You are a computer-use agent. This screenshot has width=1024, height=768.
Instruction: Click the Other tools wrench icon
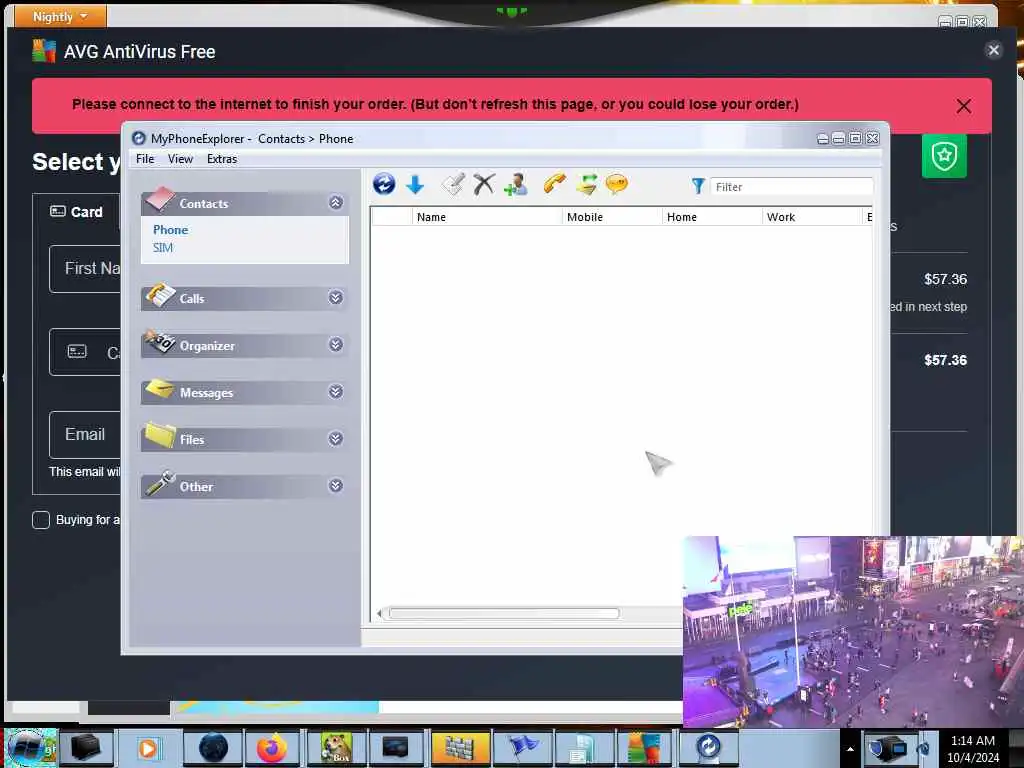click(x=160, y=483)
